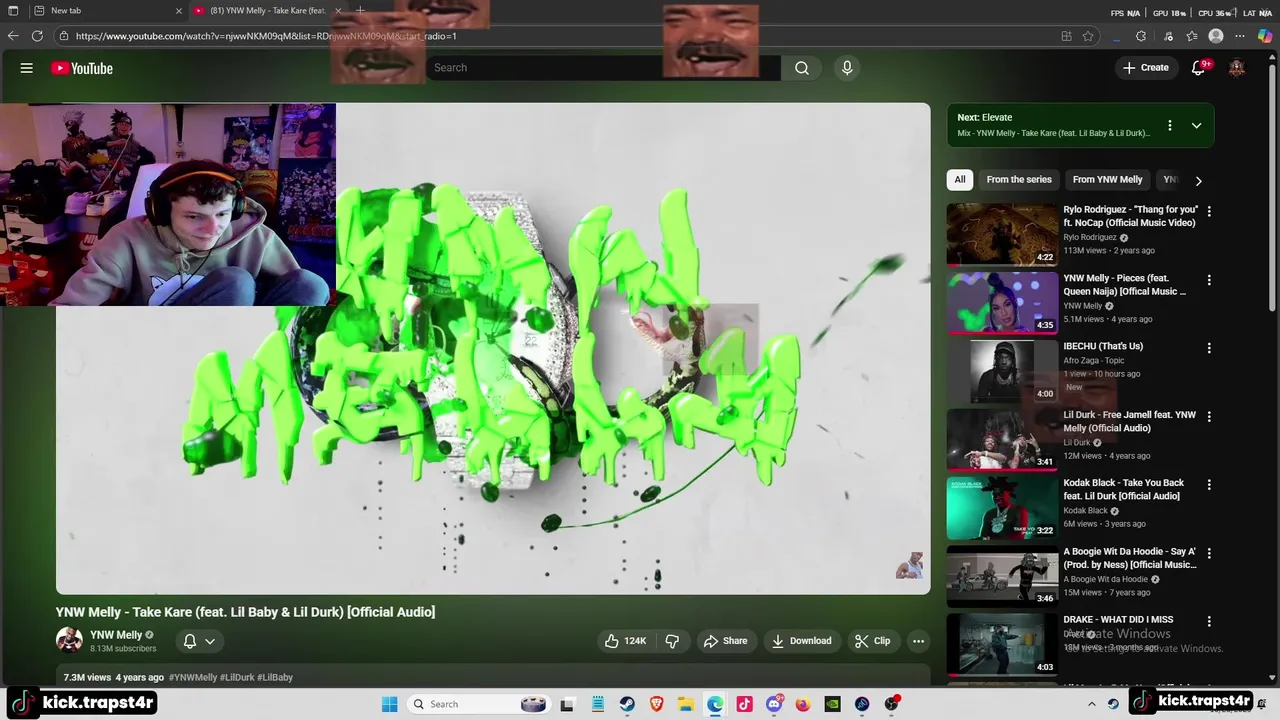Close the New tab browser tab
The height and width of the screenshot is (720, 1280).
point(179,11)
